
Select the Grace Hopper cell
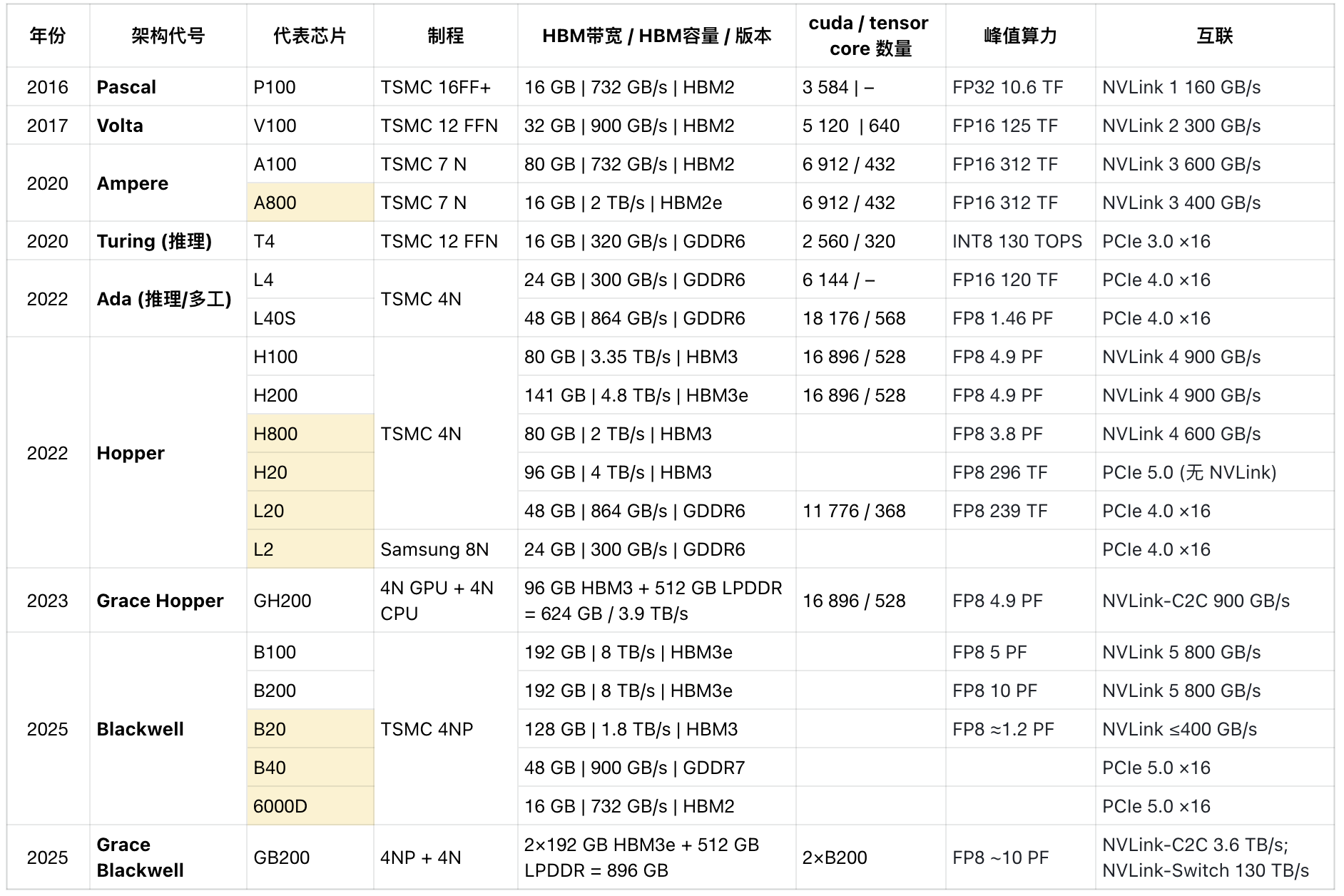coord(168,601)
